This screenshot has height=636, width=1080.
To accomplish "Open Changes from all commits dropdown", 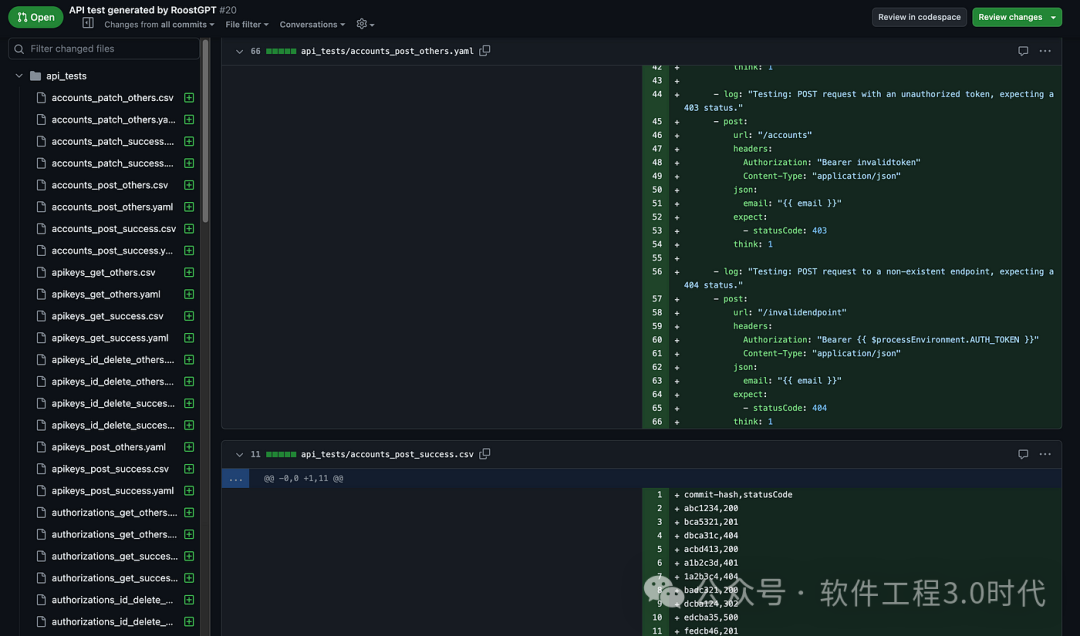I will click(x=159, y=24).
